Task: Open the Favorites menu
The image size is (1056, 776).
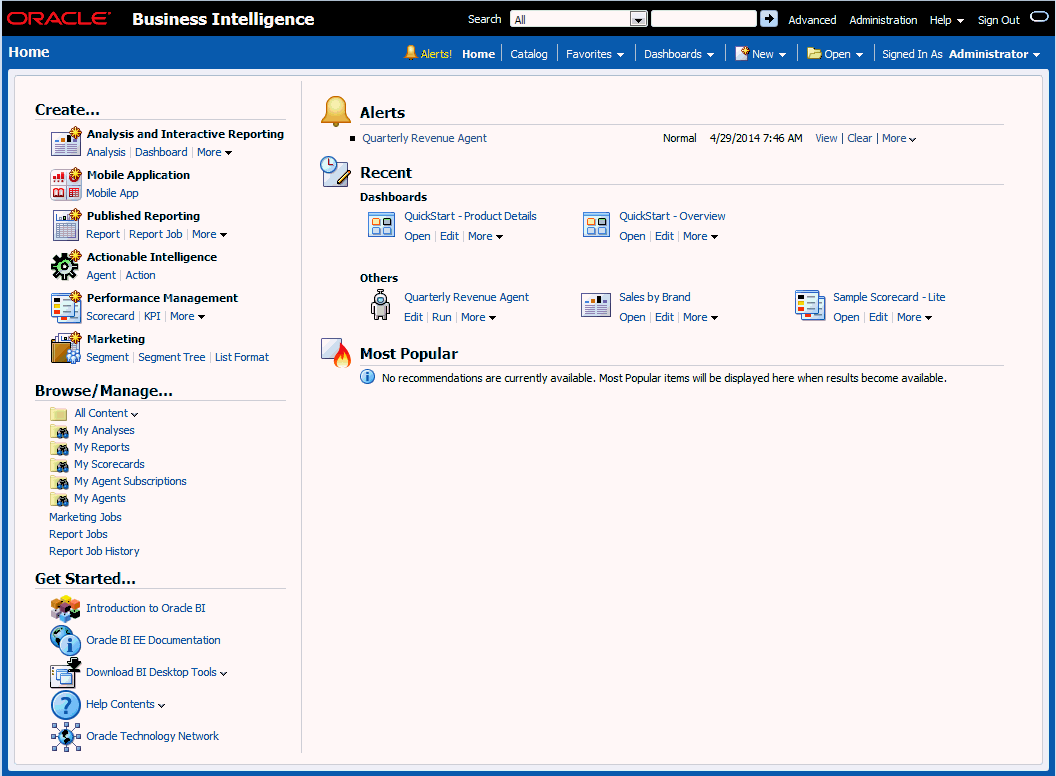Action: (x=595, y=54)
